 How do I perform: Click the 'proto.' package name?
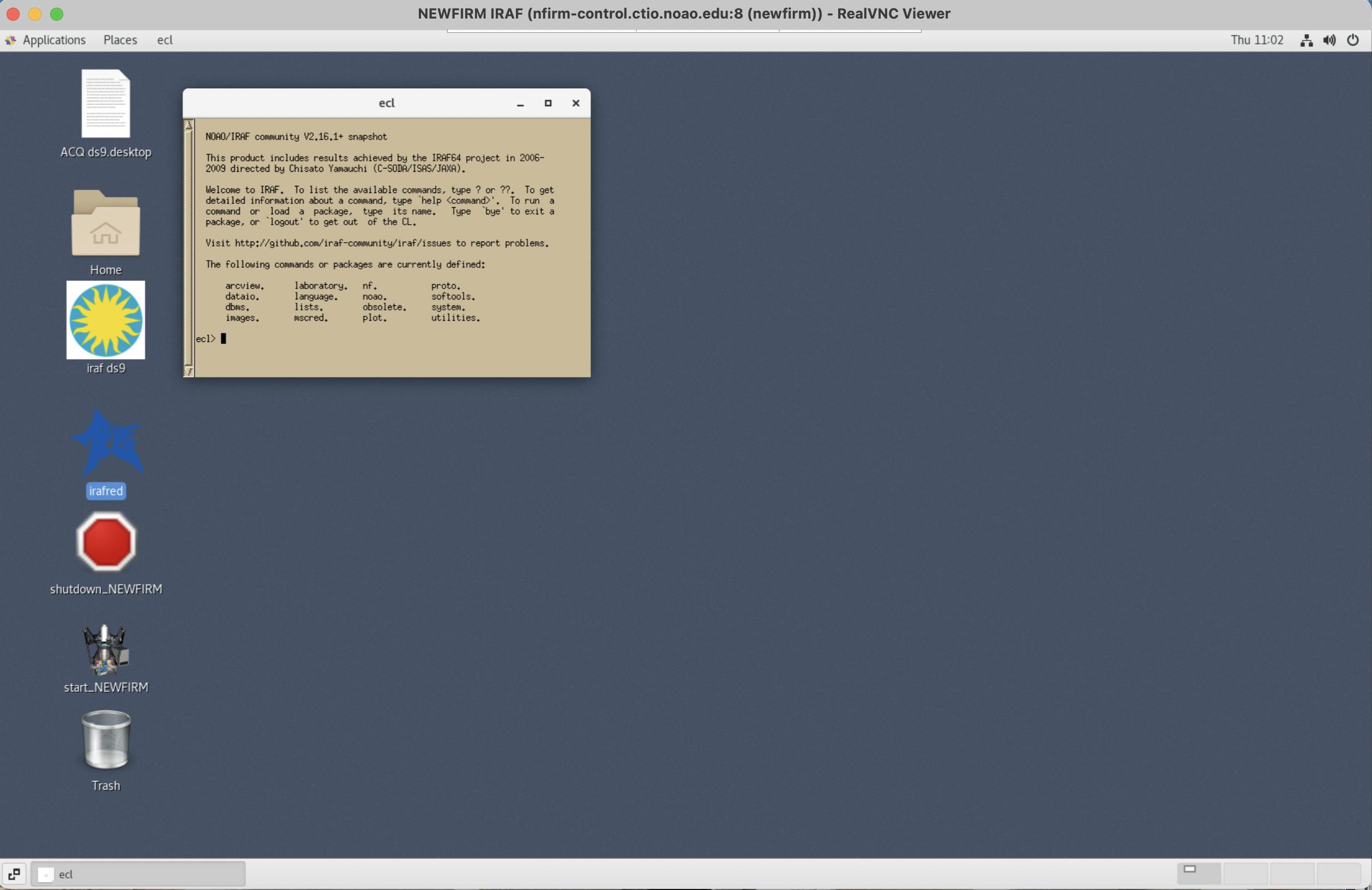click(446, 286)
